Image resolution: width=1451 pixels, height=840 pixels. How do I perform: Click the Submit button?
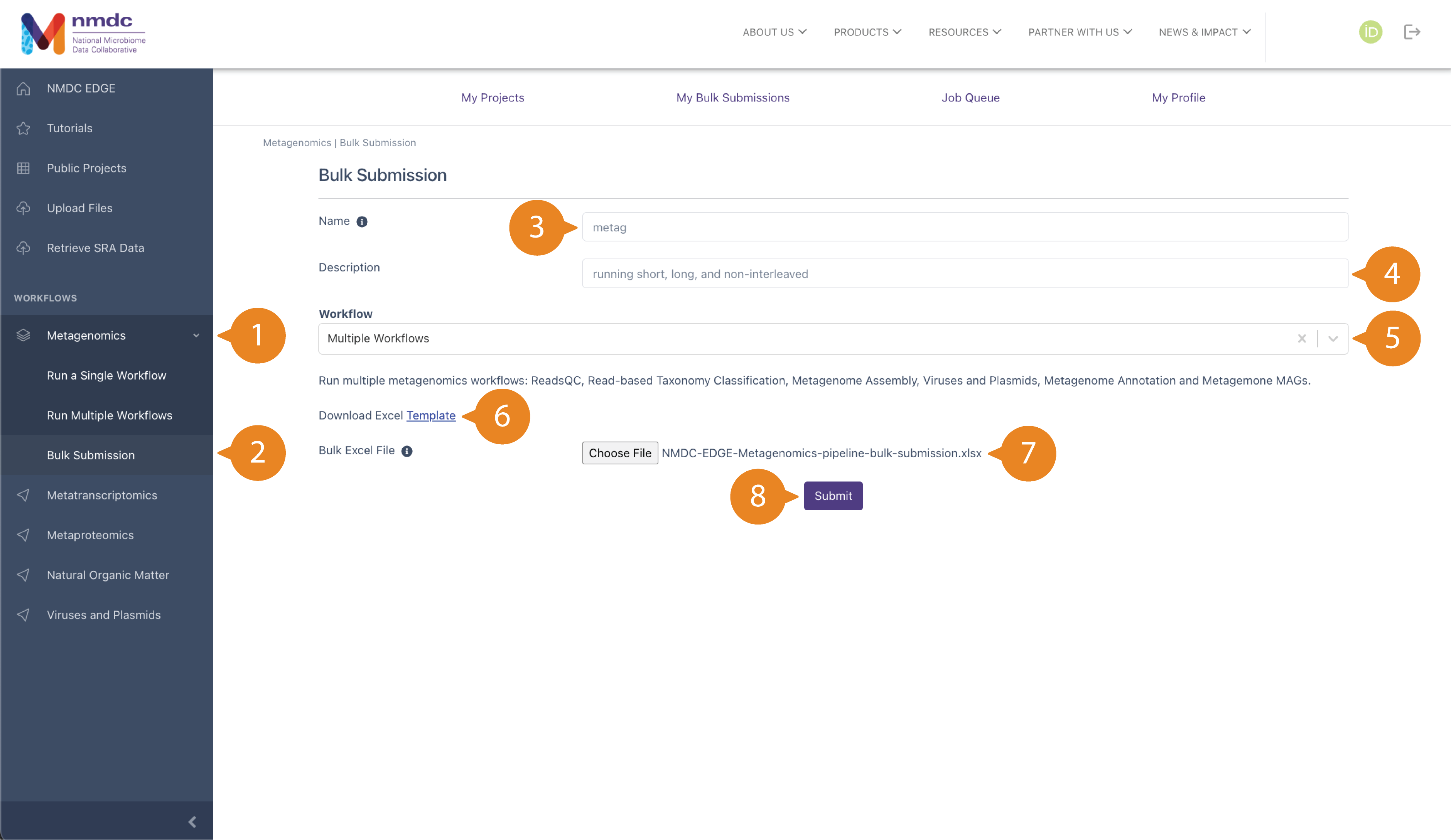[x=833, y=496]
